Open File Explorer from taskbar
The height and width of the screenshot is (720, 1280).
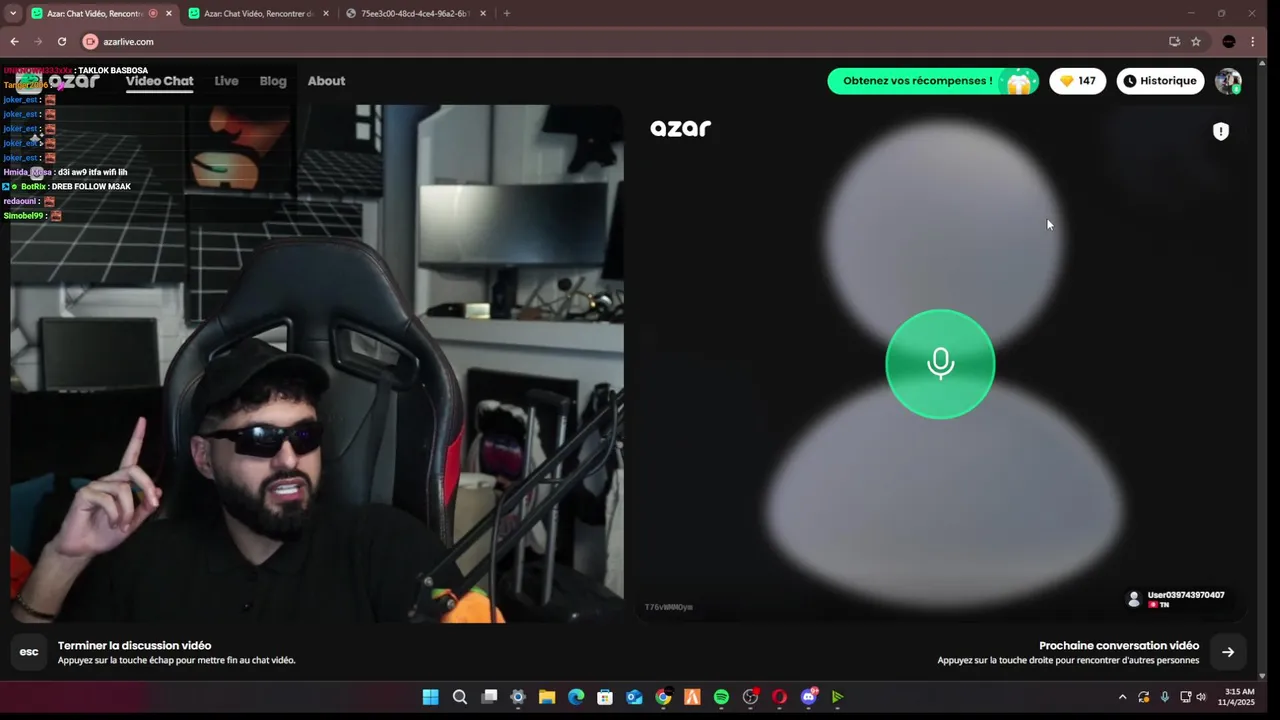pyautogui.click(x=546, y=697)
